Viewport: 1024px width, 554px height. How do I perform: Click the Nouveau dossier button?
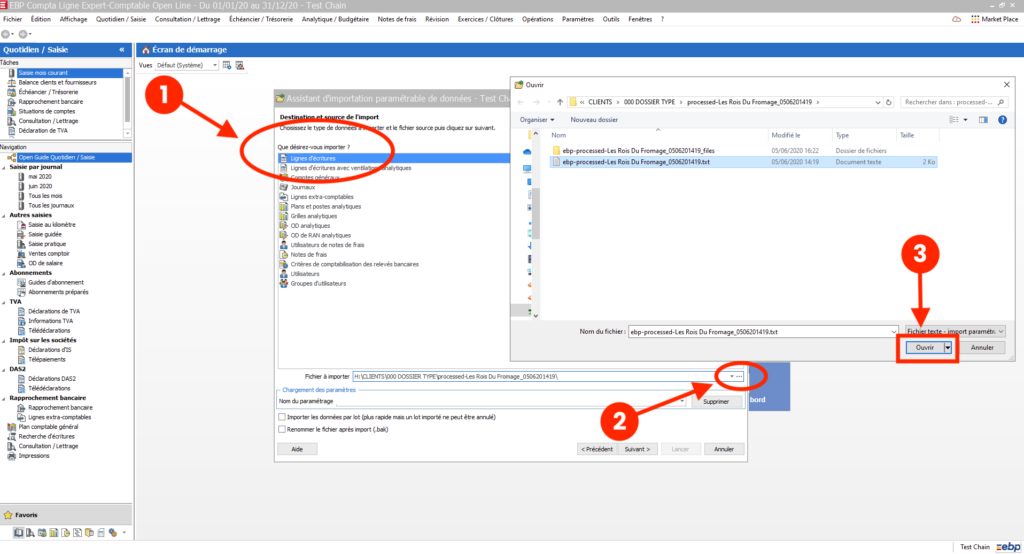tap(594, 120)
